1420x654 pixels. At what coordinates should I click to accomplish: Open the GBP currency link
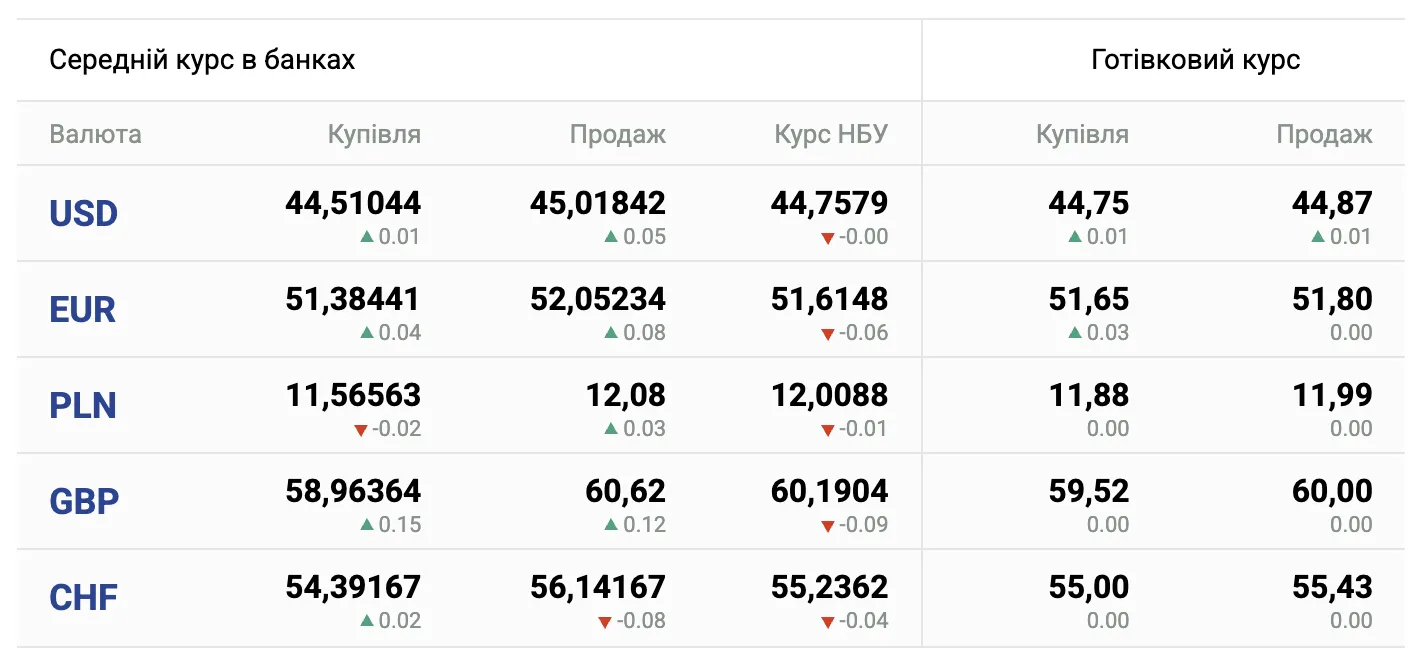84,501
